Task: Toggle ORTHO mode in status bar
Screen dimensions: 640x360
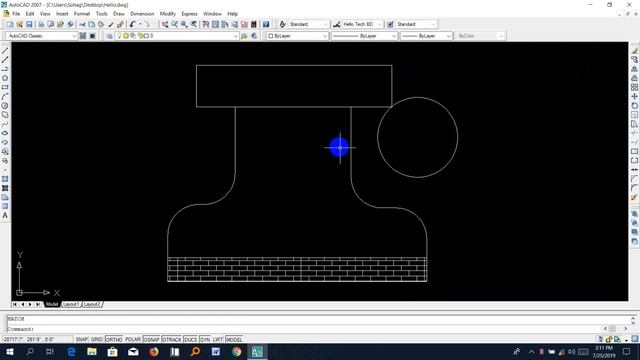Action: [114, 340]
